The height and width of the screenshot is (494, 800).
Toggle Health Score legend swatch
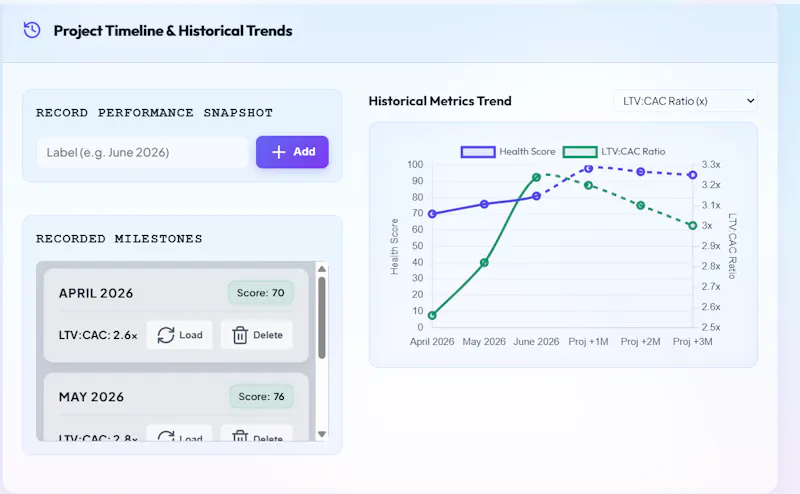478,152
